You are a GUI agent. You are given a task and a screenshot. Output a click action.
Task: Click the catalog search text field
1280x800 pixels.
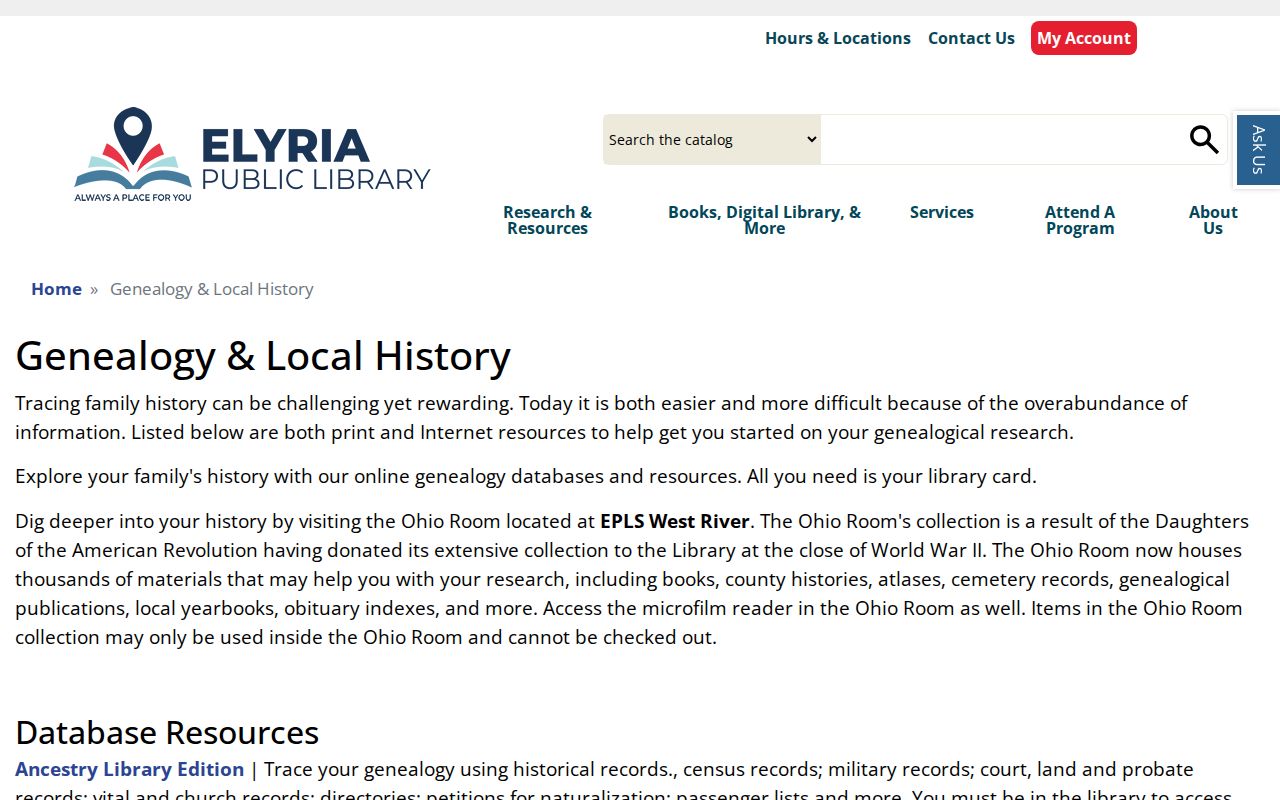(x=1002, y=140)
